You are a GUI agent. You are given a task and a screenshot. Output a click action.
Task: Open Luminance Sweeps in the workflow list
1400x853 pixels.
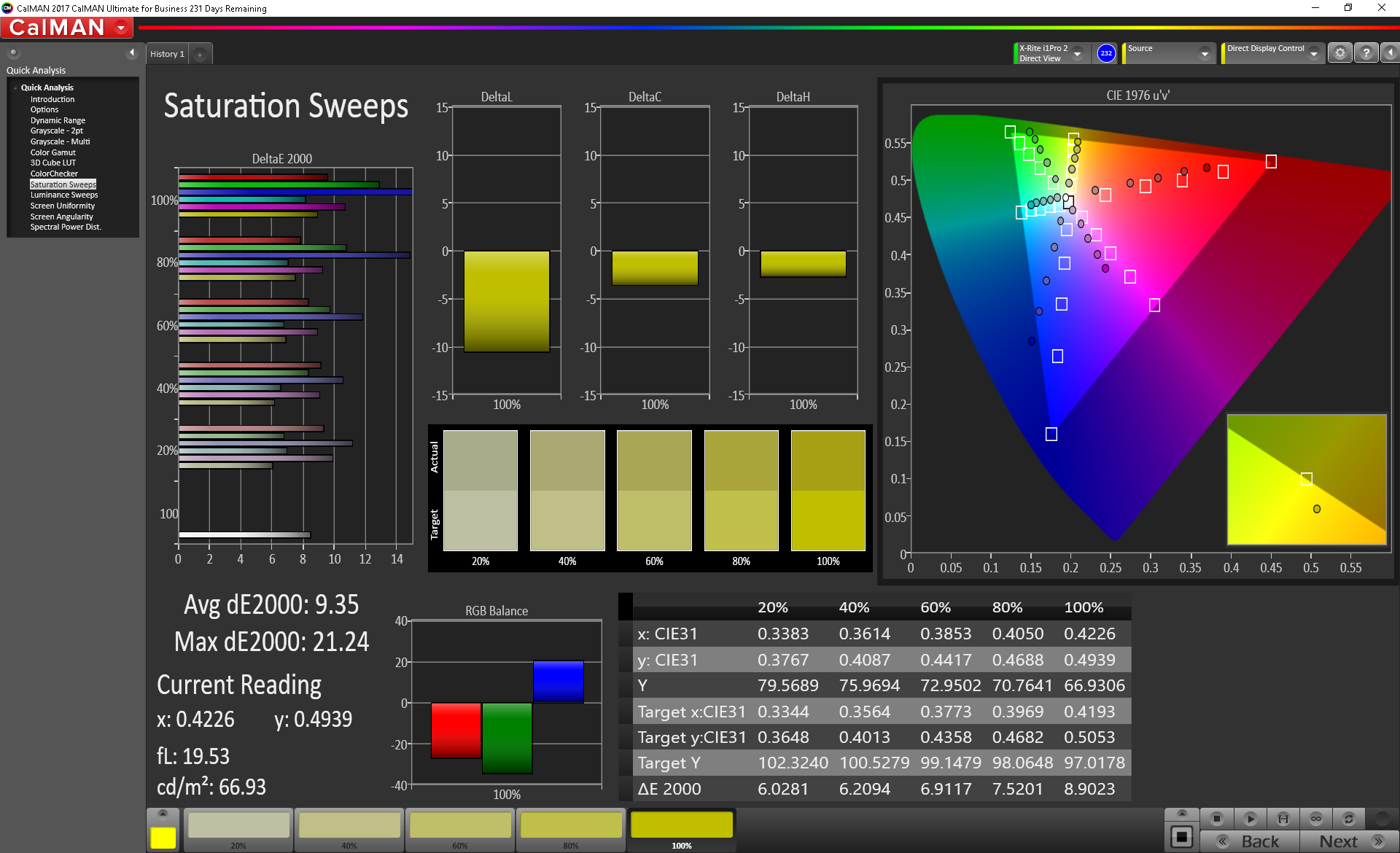(63, 195)
